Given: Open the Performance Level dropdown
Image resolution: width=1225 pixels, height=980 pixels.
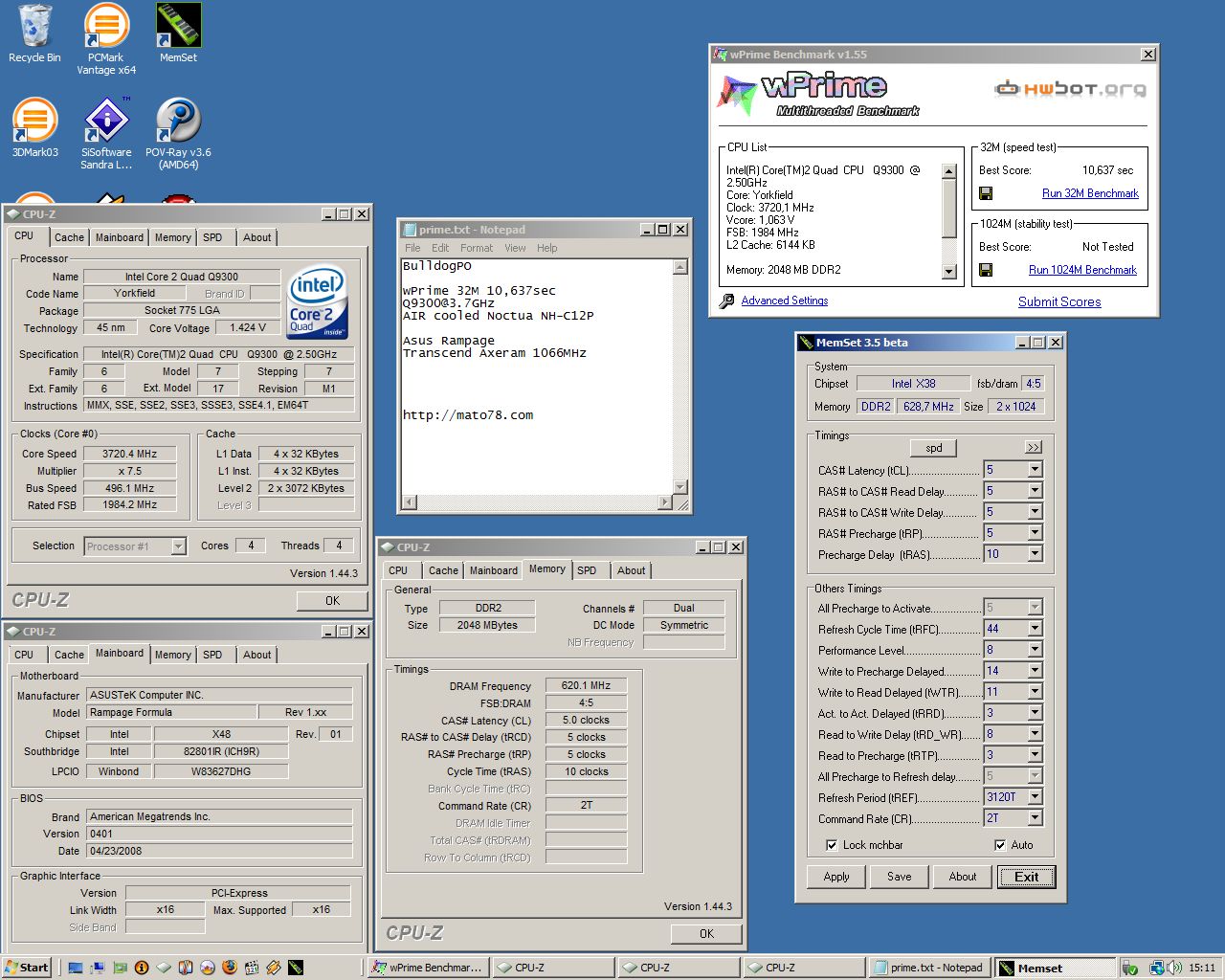Looking at the screenshot, I should 1035,650.
